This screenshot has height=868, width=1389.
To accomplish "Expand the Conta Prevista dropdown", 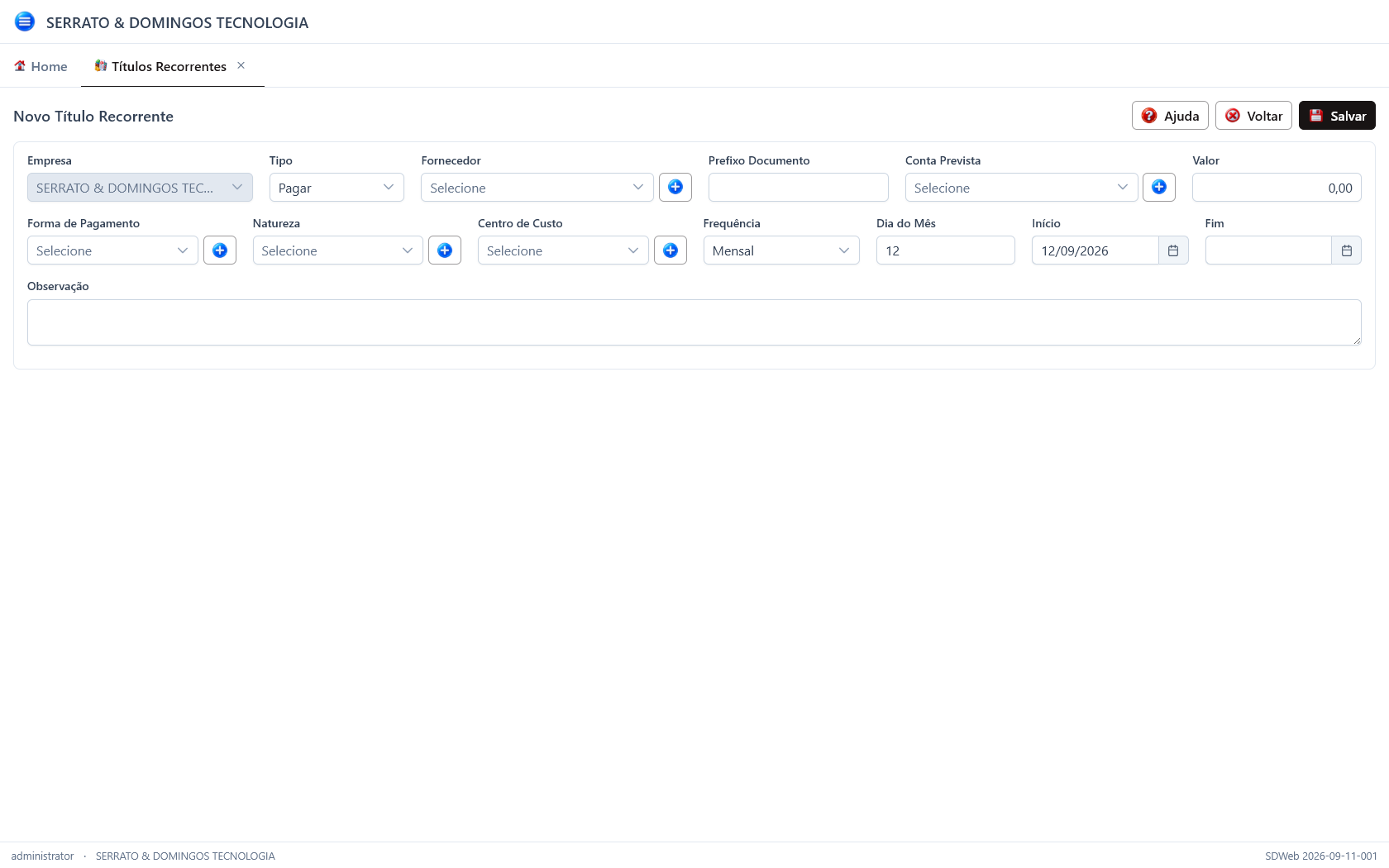I will pyautogui.click(x=1021, y=188).
